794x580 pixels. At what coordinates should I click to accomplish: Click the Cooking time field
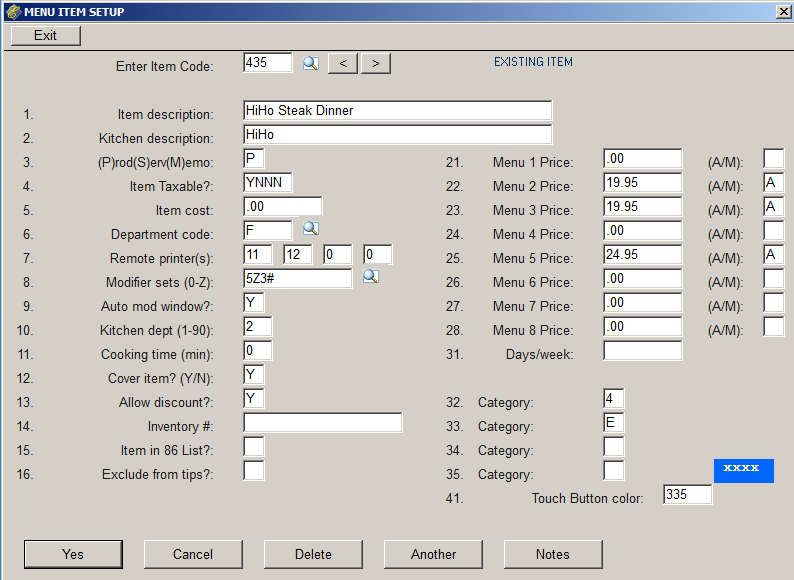pos(257,351)
